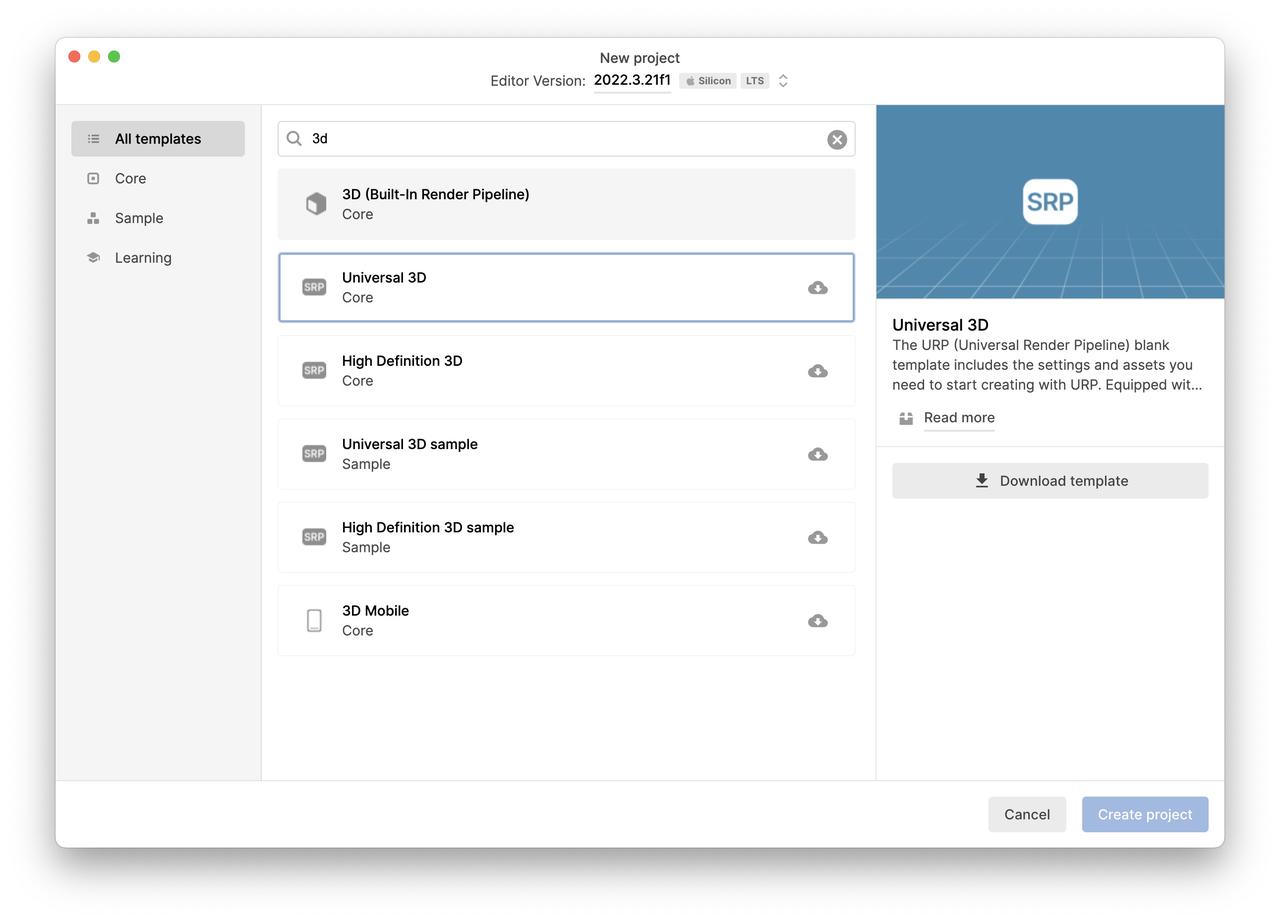Select High Definition 3D sample template title

(428, 527)
